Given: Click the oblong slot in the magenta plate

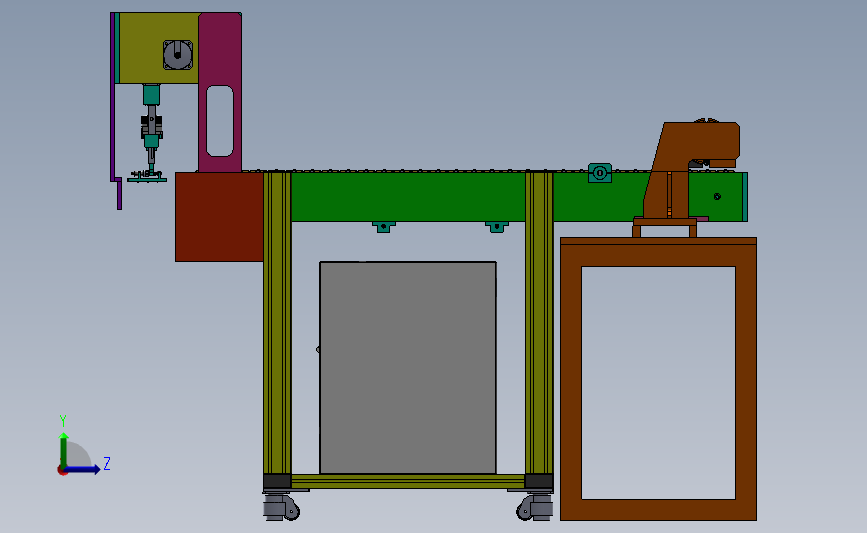Looking at the screenshot, I should coord(220,121).
